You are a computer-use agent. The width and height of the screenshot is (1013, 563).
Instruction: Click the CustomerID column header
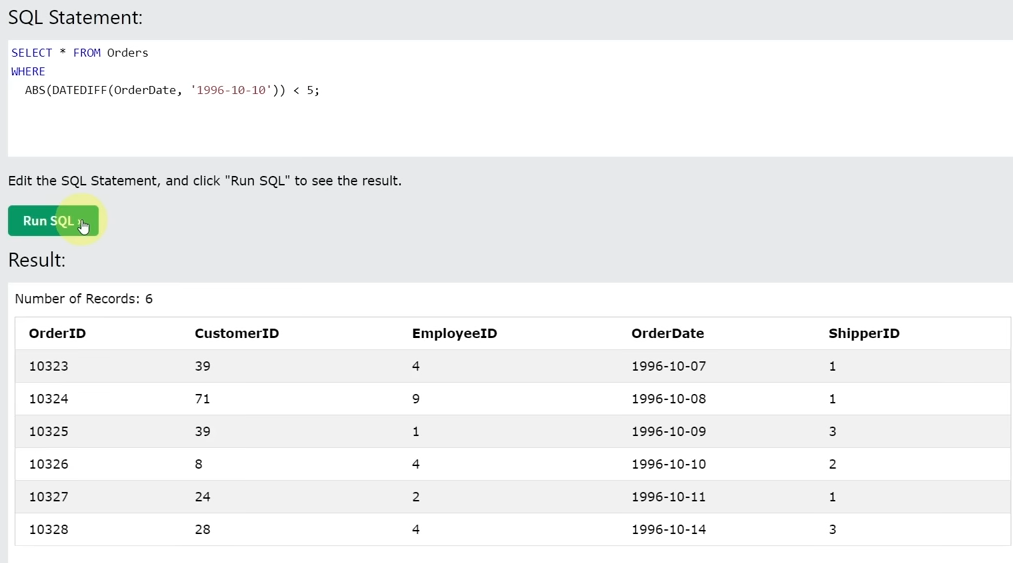236,334
